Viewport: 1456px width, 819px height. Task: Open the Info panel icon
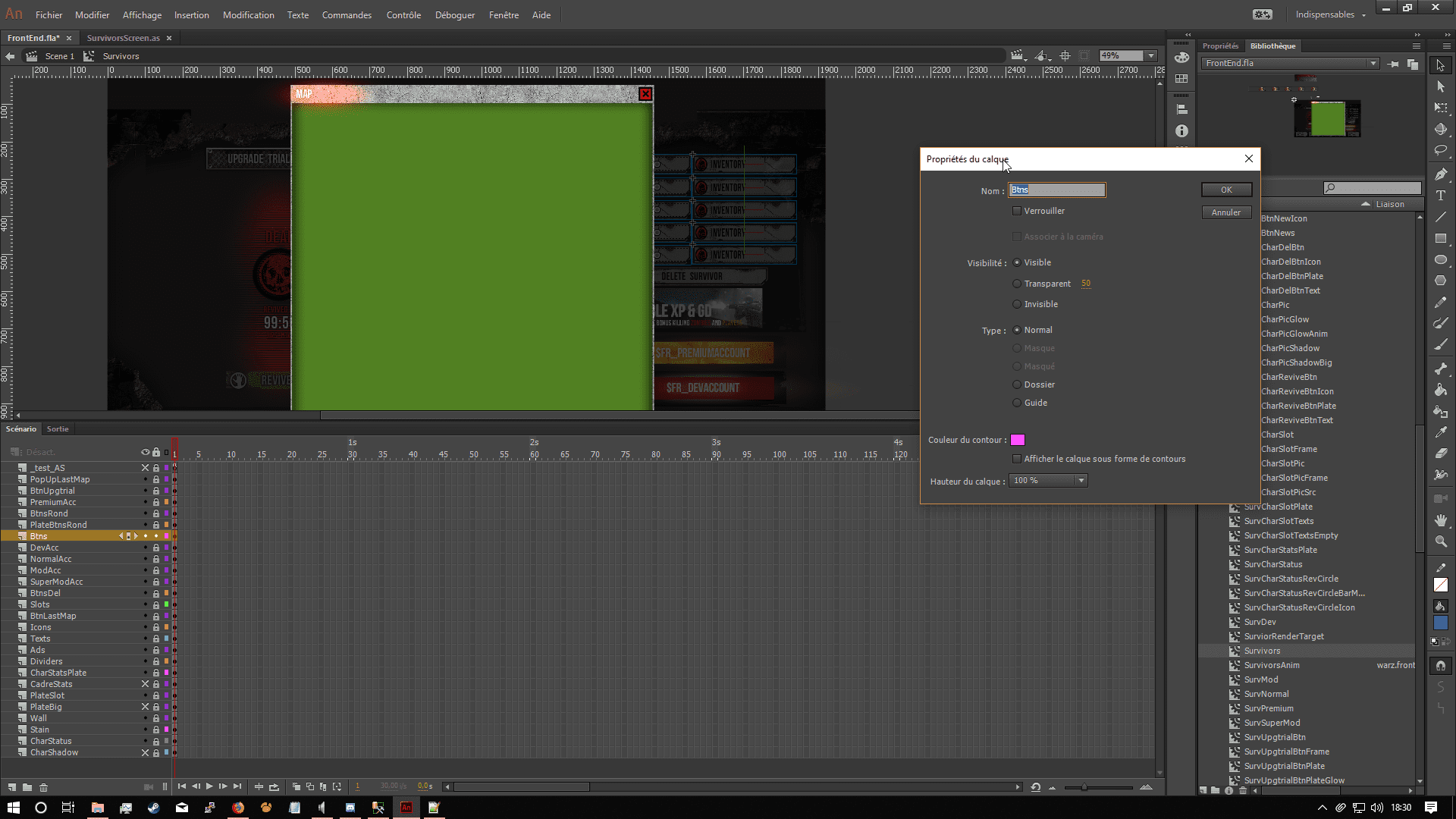[x=1181, y=131]
